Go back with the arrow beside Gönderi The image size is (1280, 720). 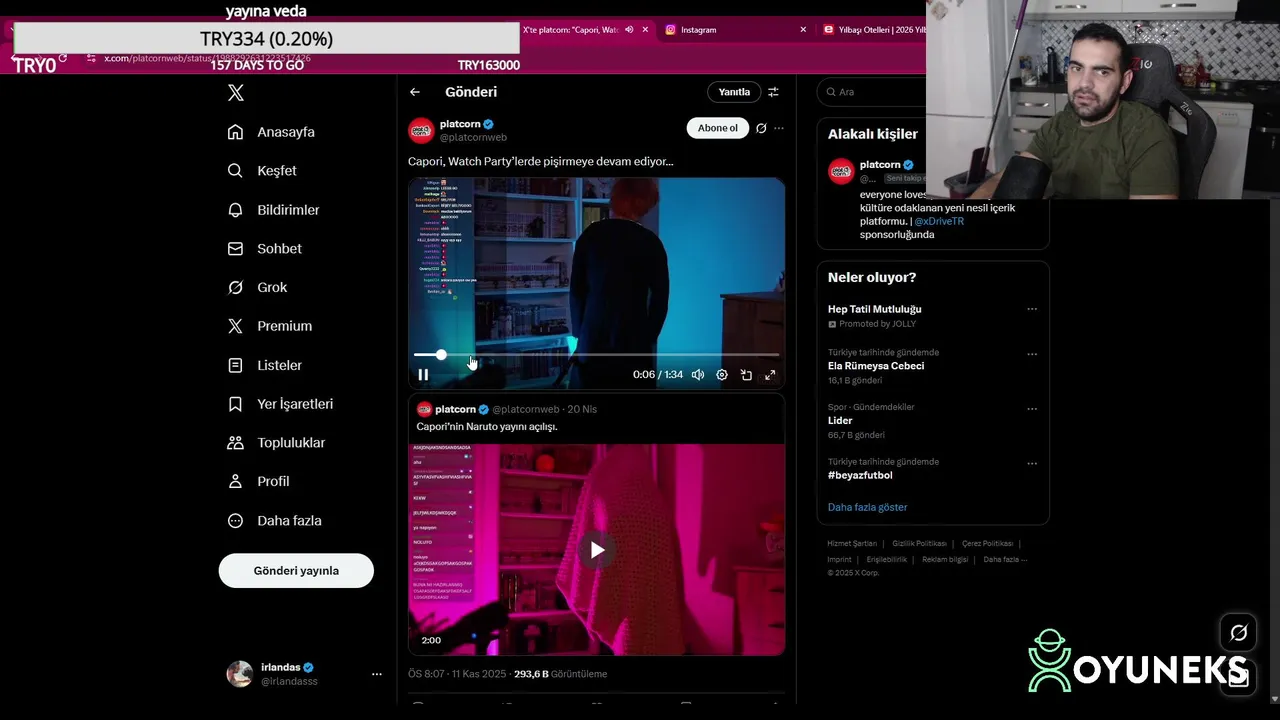pos(415,92)
